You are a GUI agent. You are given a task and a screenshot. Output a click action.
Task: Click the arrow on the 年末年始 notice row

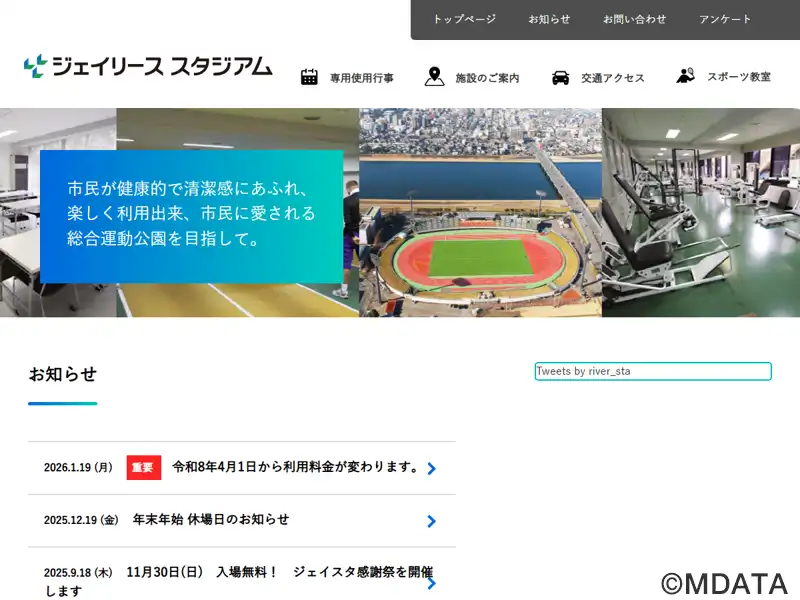point(432,521)
